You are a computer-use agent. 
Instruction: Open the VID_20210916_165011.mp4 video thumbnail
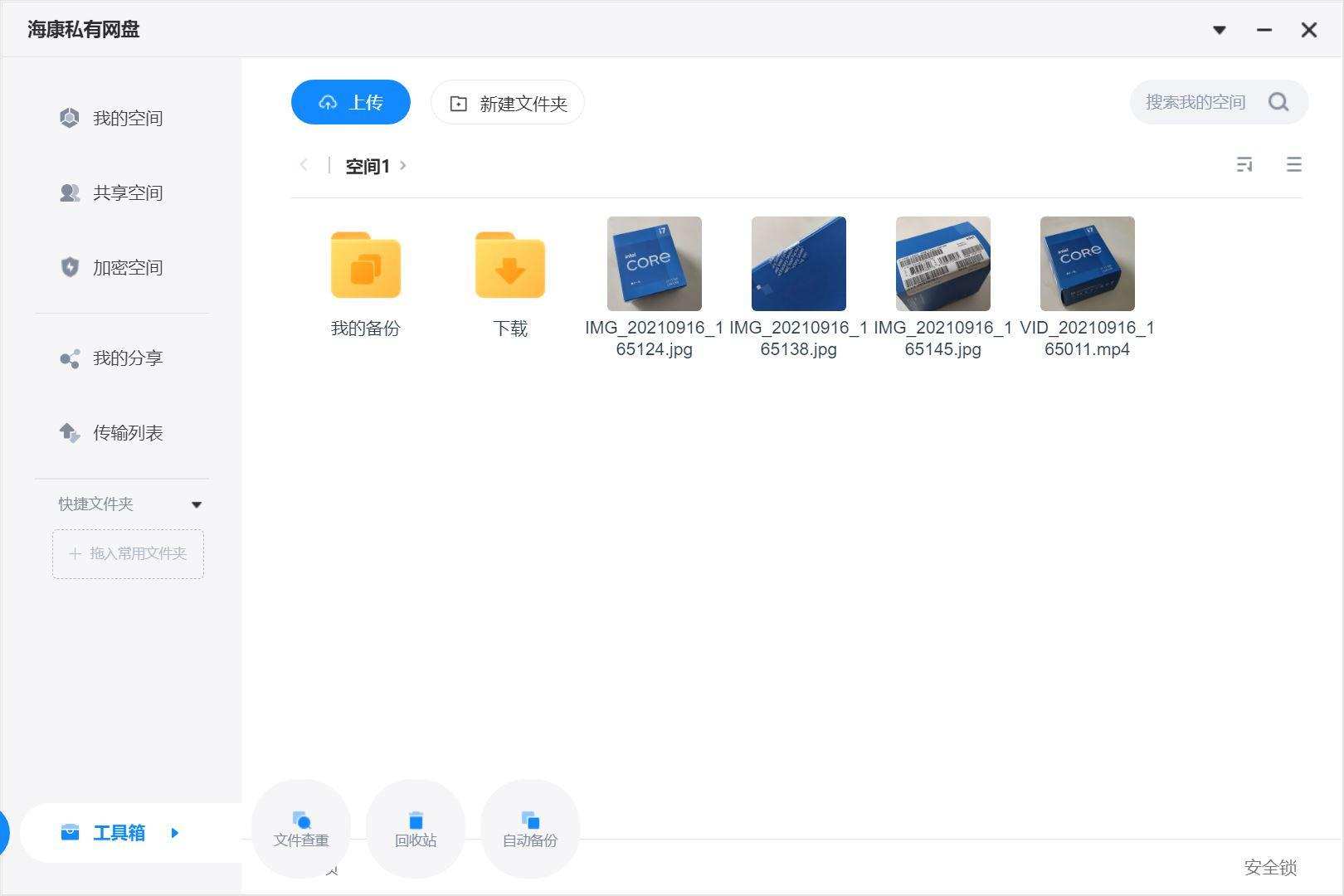pos(1087,263)
